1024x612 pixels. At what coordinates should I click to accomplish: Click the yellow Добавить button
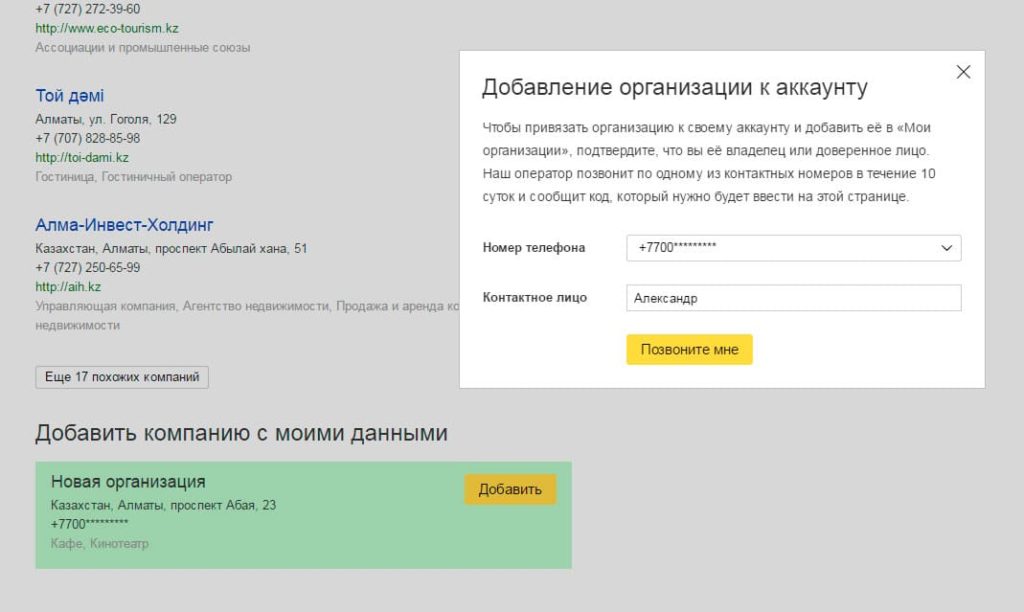click(510, 489)
